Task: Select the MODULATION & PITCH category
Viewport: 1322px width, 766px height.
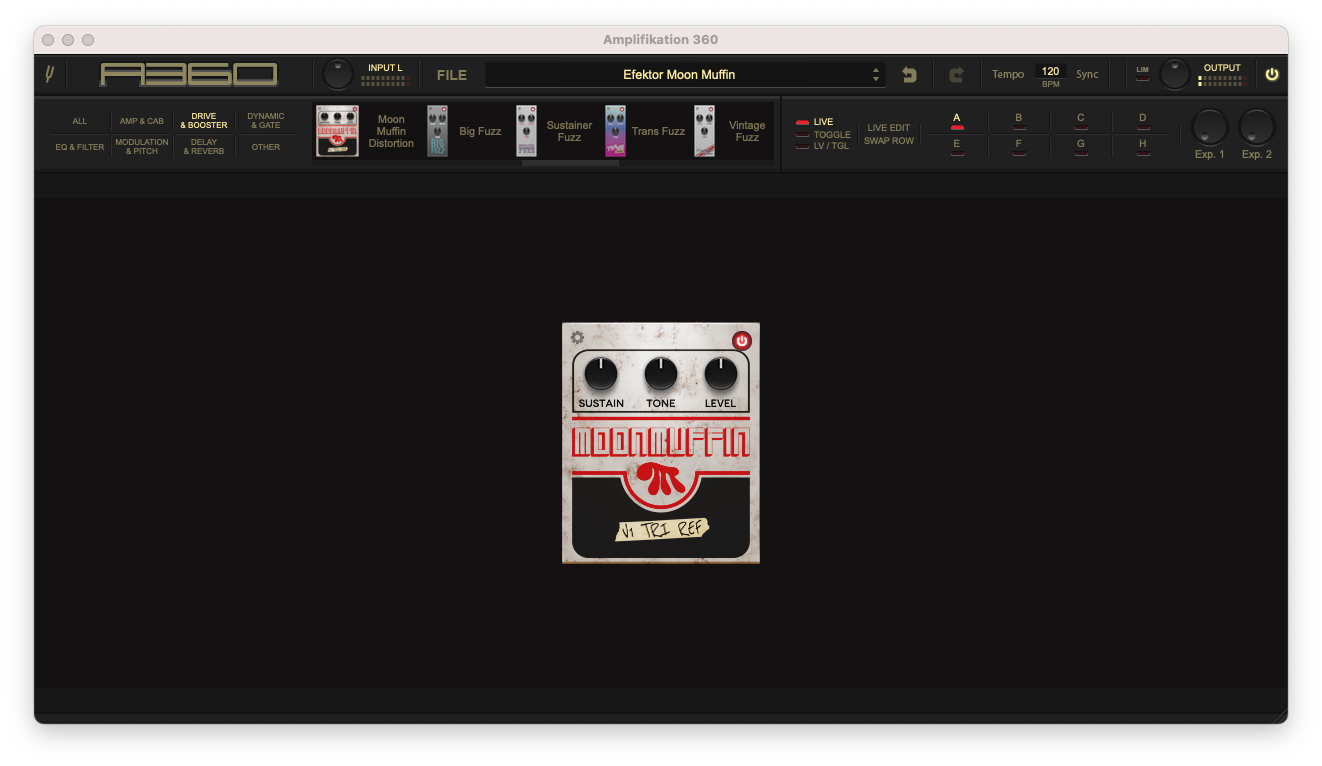Action: pos(142,147)
